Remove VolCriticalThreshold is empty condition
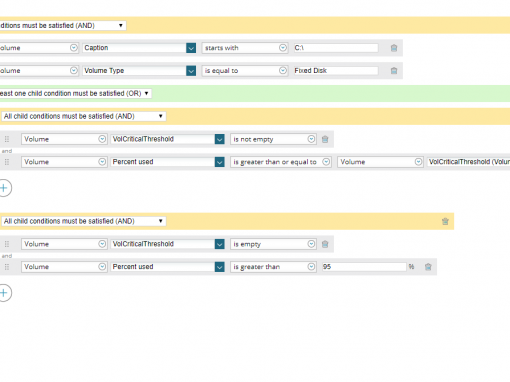 coord(325,244)
